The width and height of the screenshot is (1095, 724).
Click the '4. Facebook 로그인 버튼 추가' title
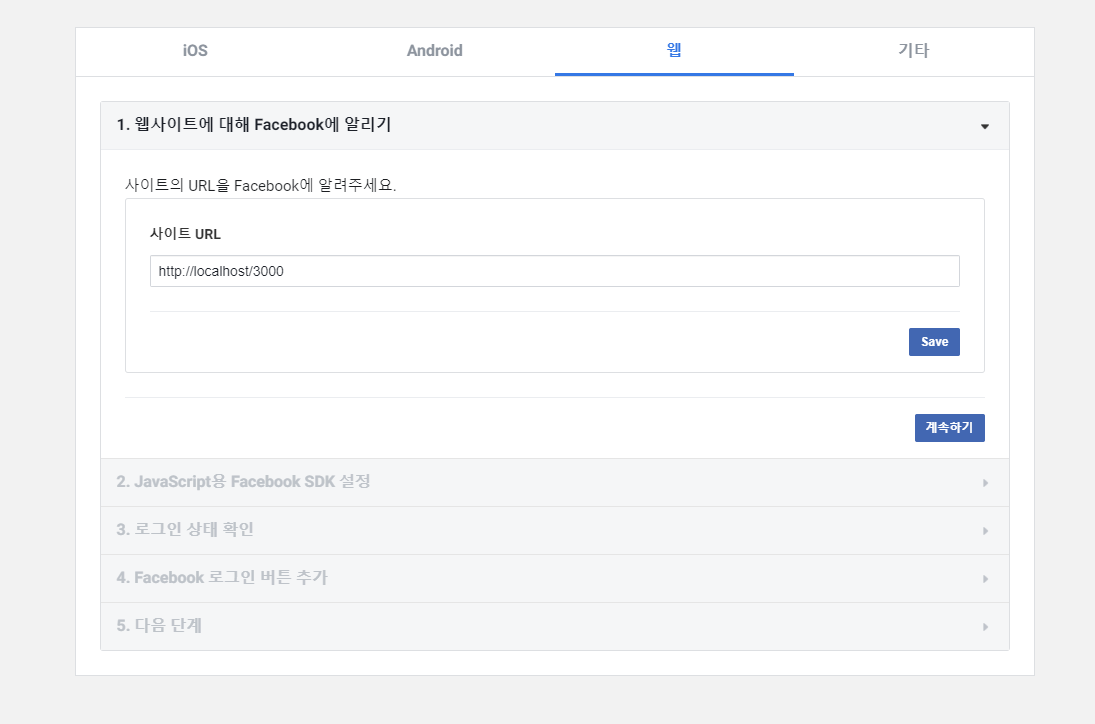221,577
